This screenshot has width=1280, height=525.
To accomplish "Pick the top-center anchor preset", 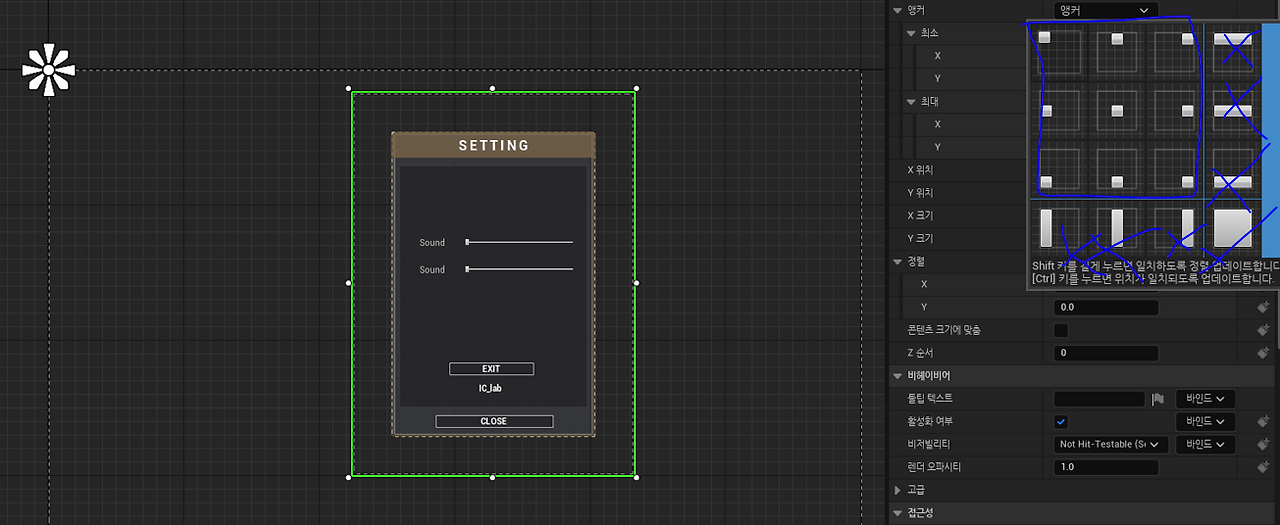I will click(1116, 51).
